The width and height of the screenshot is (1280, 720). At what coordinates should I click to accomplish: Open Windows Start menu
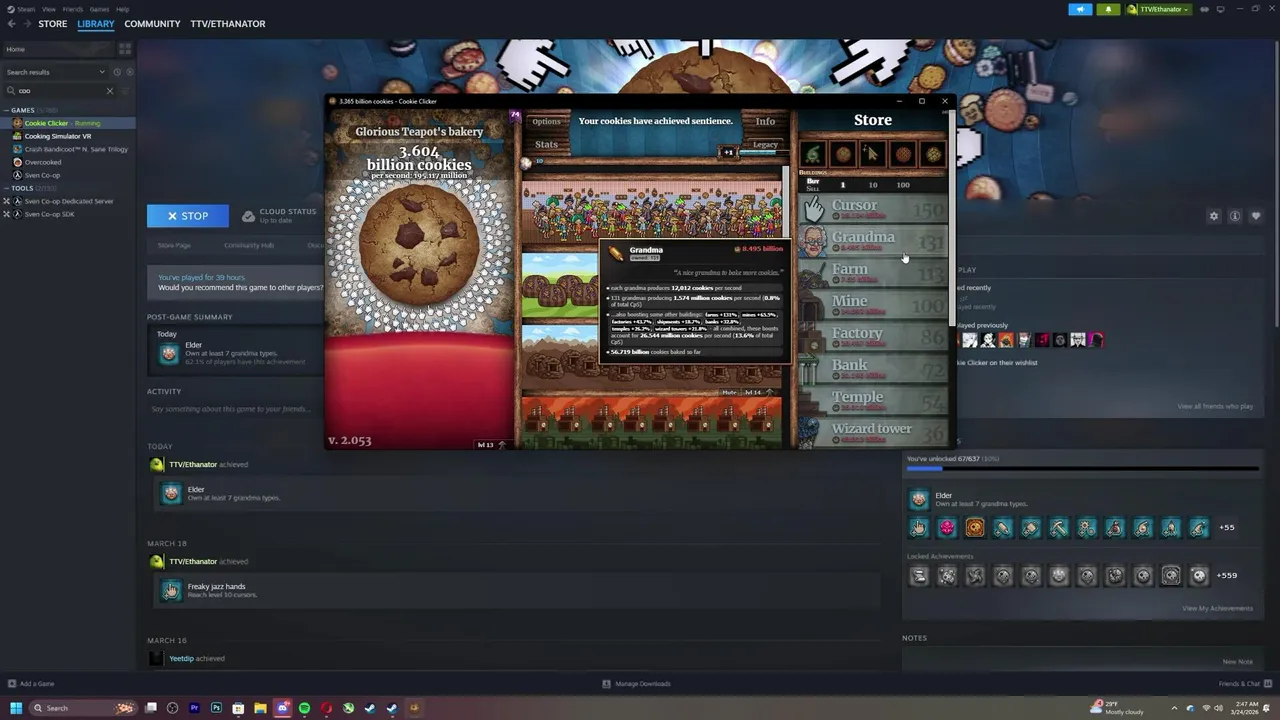coord(16,708)
